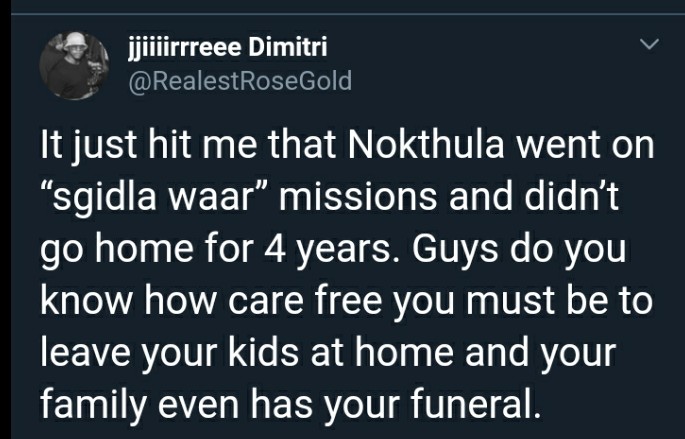This screenshot has height=439, width=685.
Task: Click the word "didn't" in the tweet
Action: click(571, 197)
